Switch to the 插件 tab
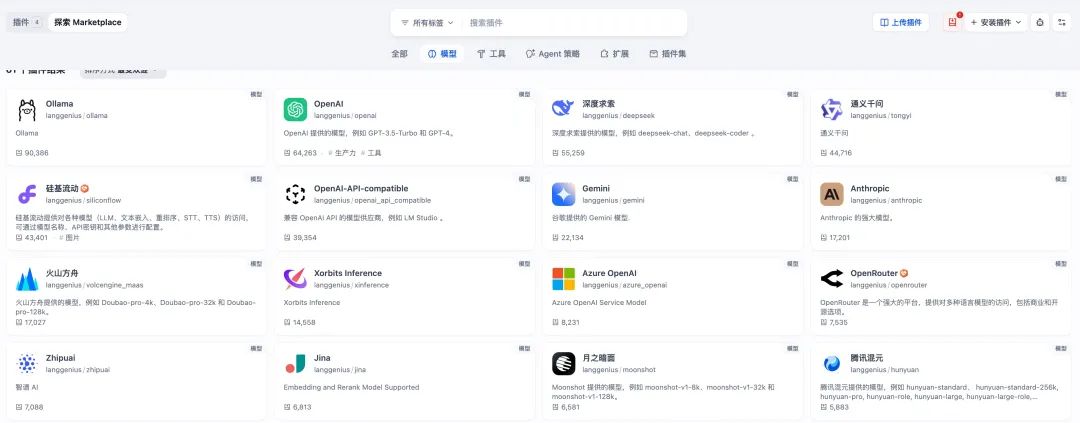This screenshot has height=423, width=1080. (27, 22)
